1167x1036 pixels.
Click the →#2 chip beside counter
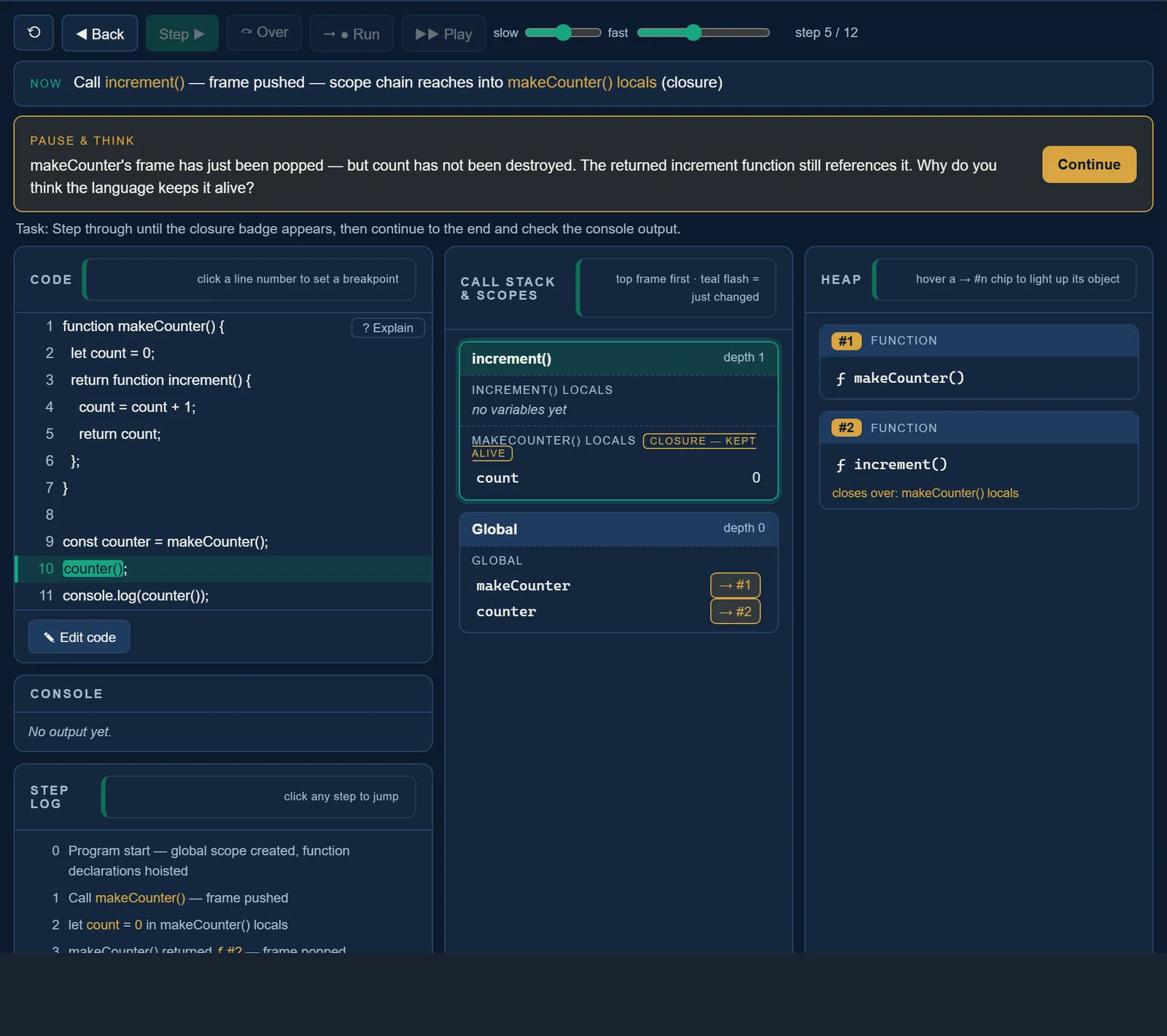coord(735,611)
